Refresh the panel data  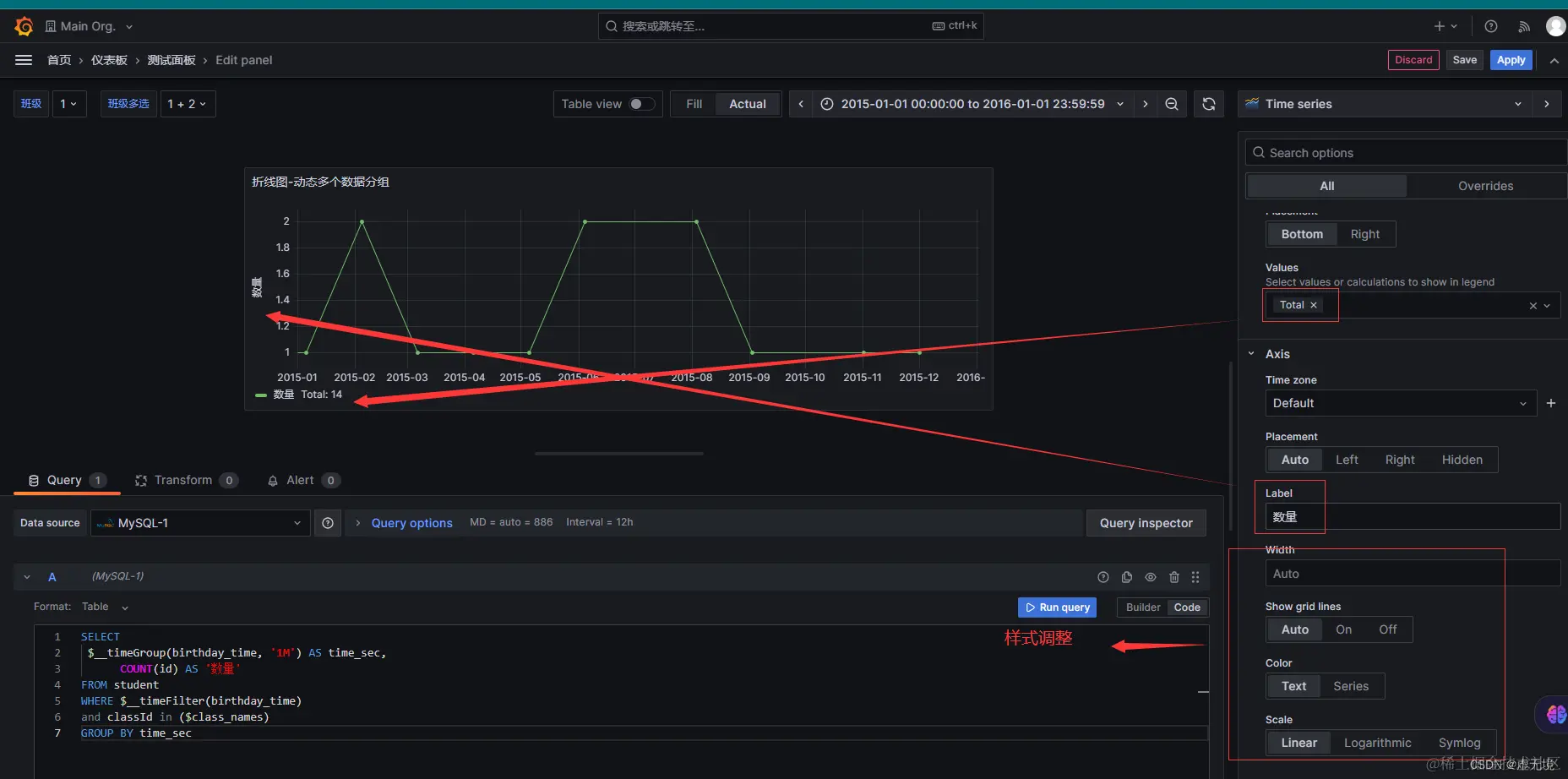pyautogui.click(x=1209, y=104)
